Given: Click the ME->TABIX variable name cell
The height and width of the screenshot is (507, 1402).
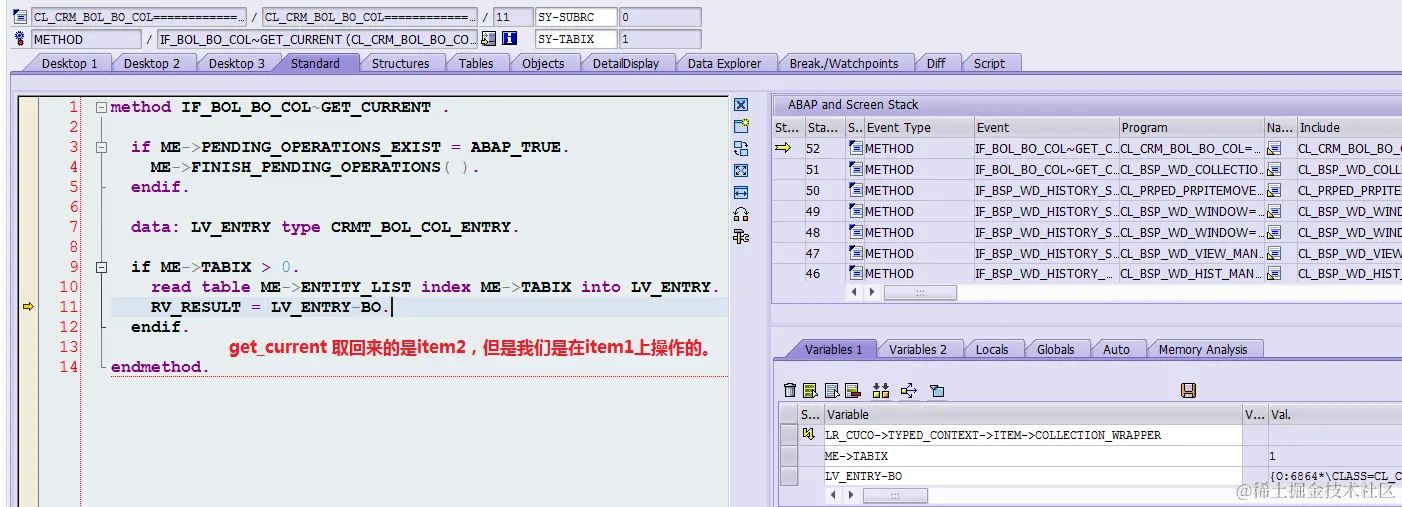Looking at the screenshot, I should (1032, 455).
